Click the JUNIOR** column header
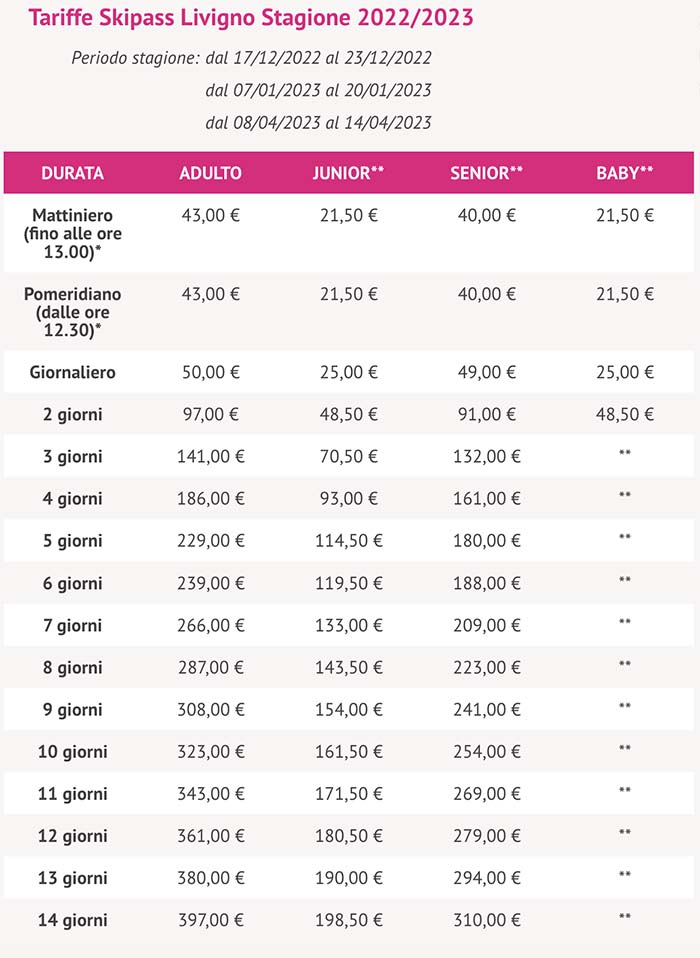The height and width of the screenshot is (958, 700). (x=348, y=173)
